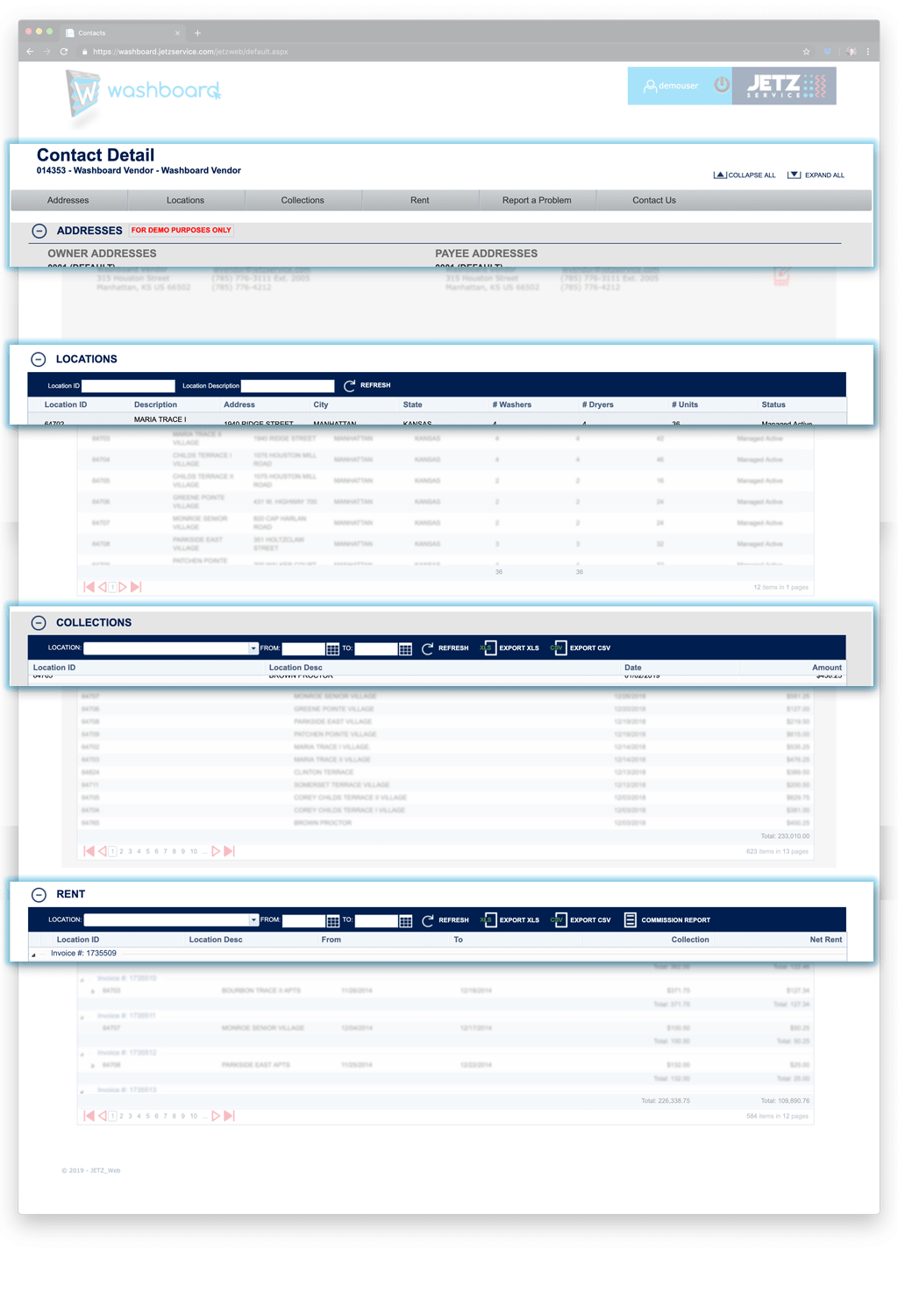Open the LOCATION dropdown in Collections
898x1316 pixels.
click(x=253, y=648)
